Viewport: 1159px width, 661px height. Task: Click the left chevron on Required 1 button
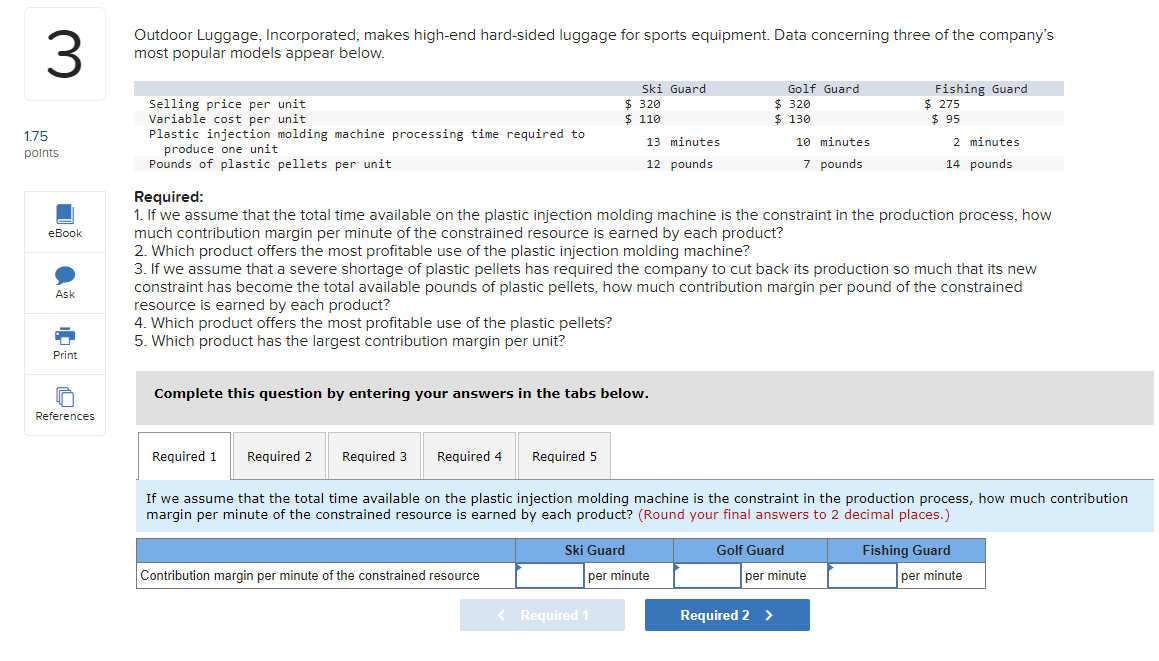pos(501,615)
